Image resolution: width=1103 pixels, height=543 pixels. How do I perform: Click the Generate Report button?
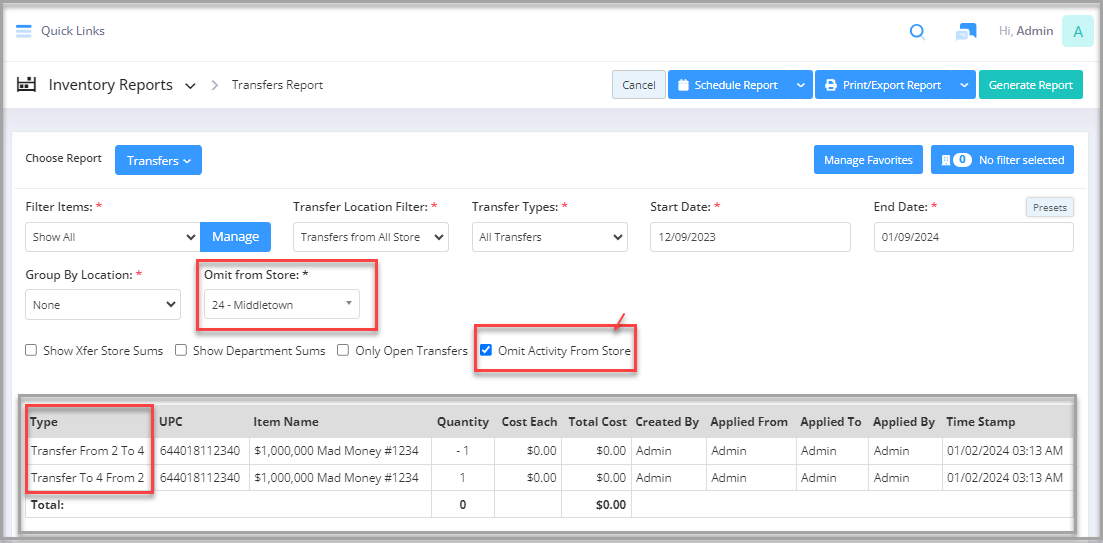pyautogui.click(x=1031, y=85)
